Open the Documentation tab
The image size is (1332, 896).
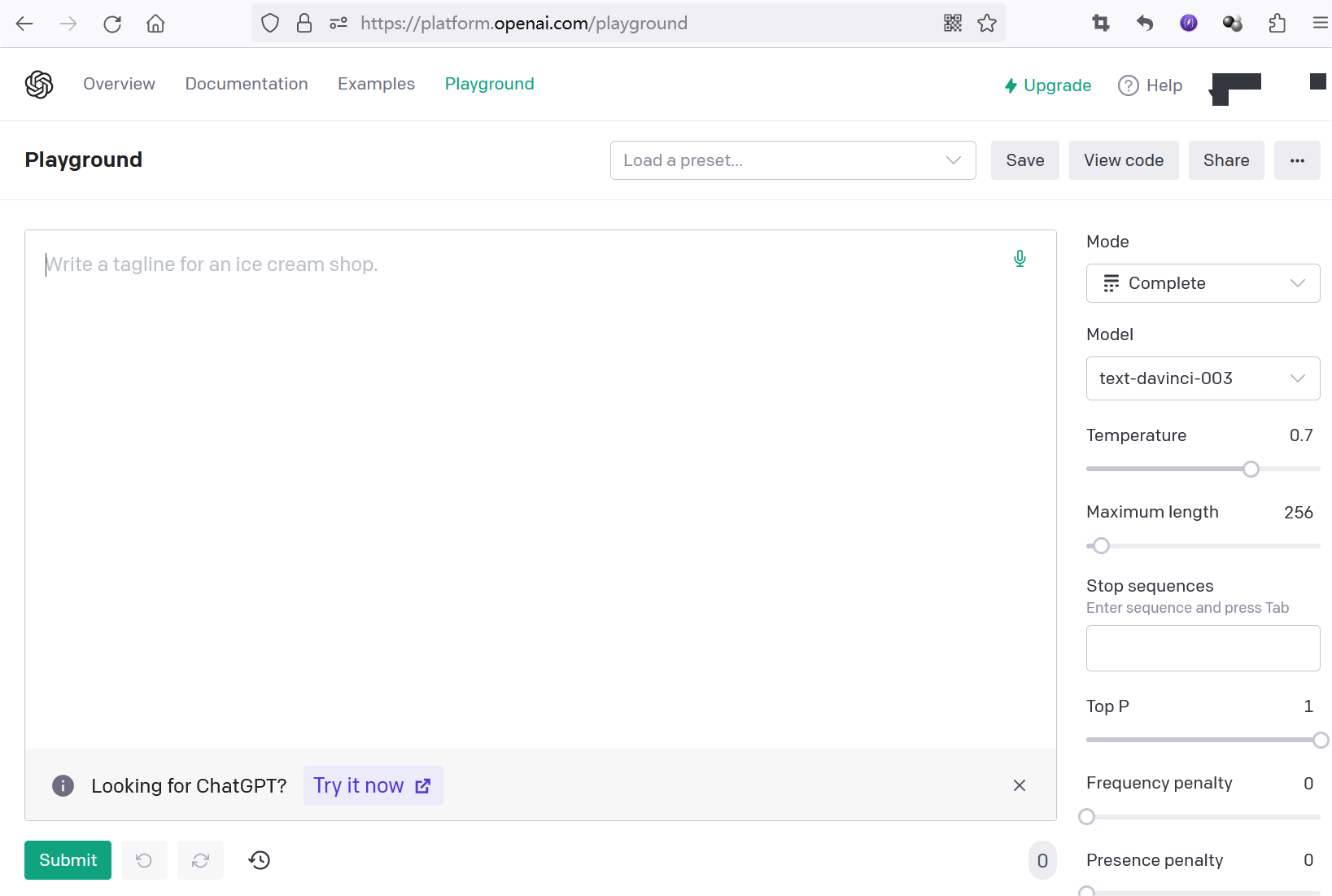[x=247, y=84]
